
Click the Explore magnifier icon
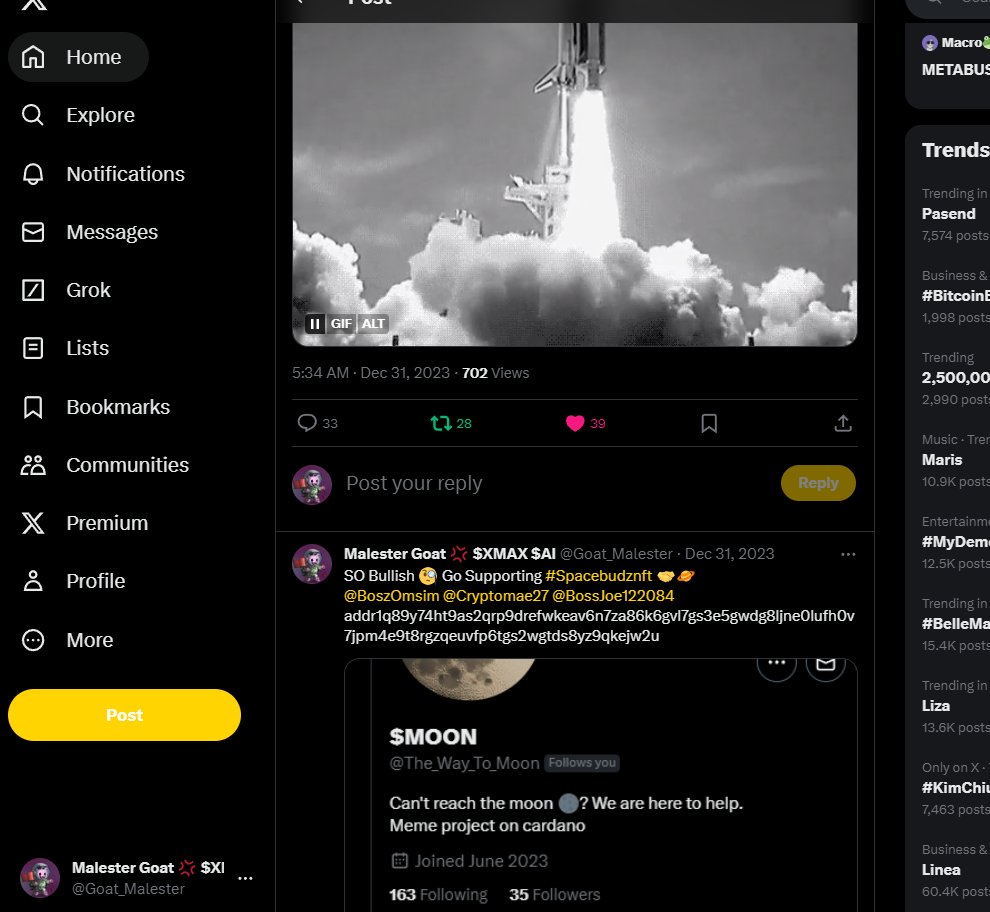[x=33, y=115]
